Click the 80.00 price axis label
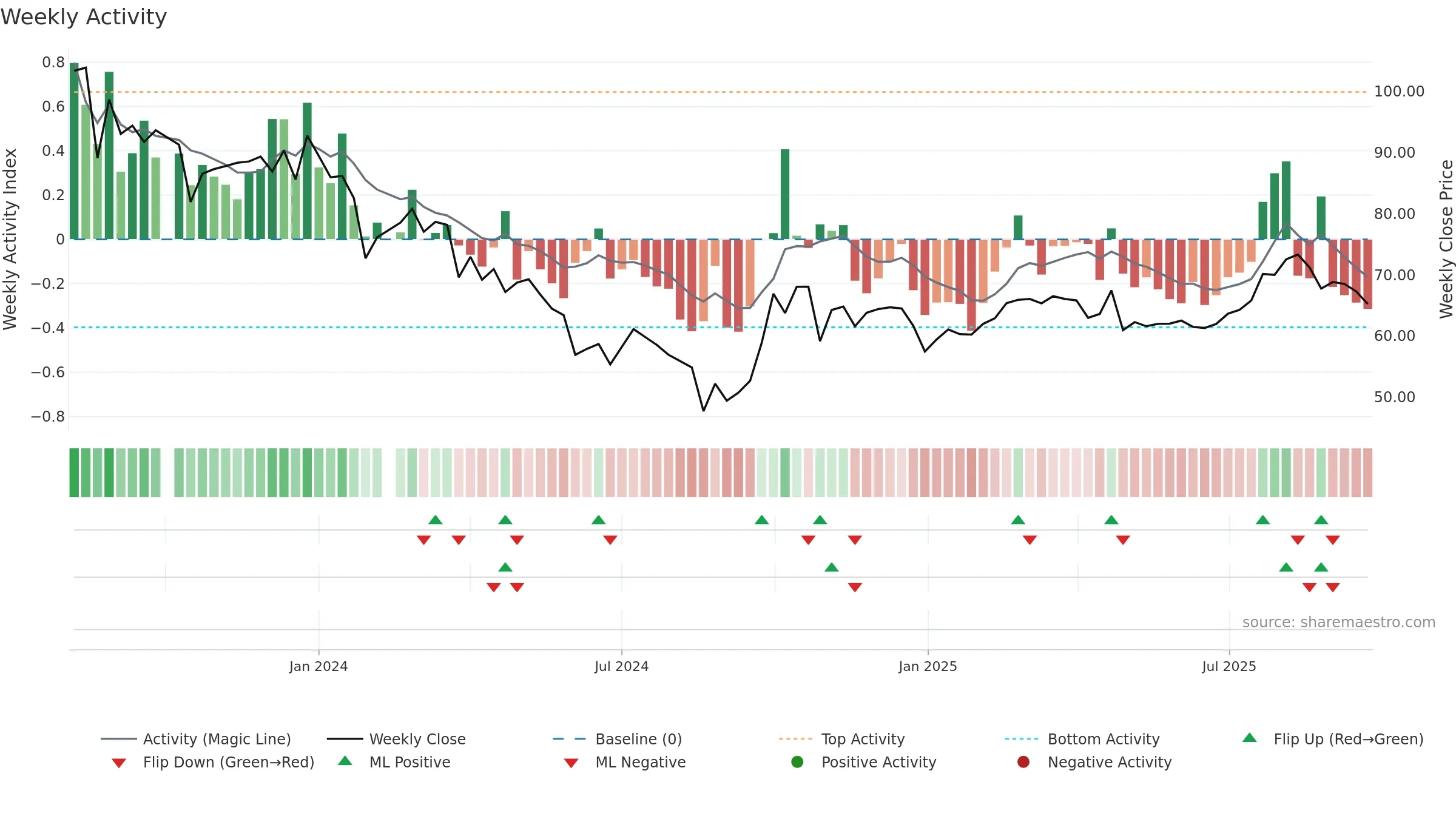 [1394, 214]
